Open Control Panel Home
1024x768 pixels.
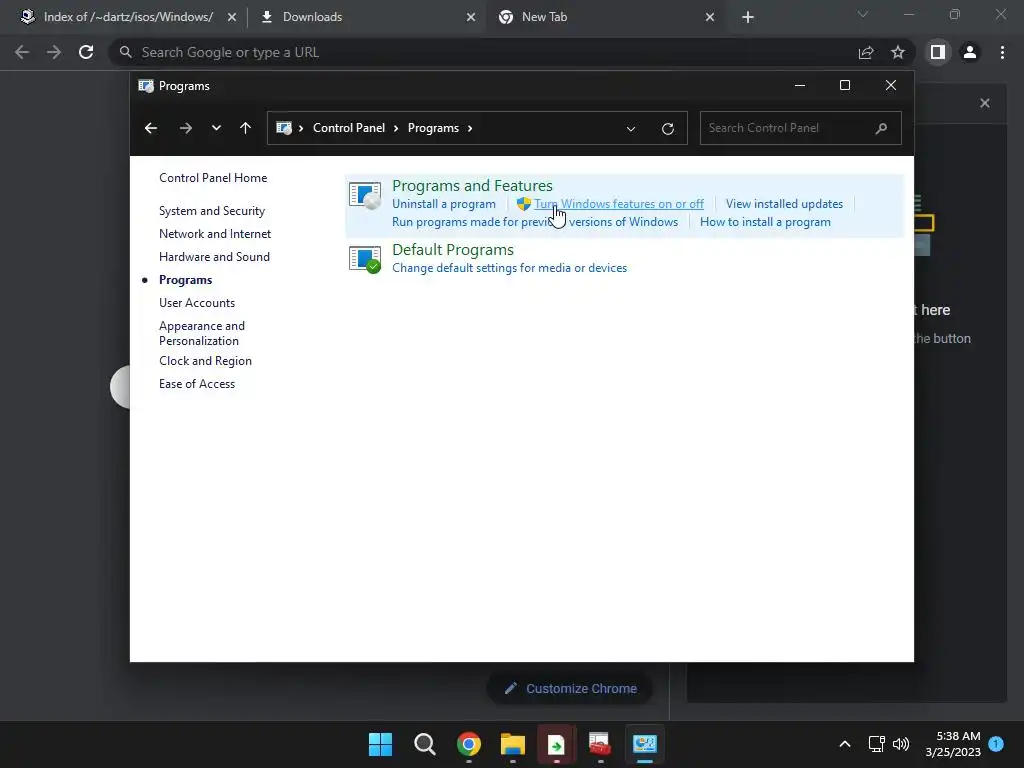point(213,178)
